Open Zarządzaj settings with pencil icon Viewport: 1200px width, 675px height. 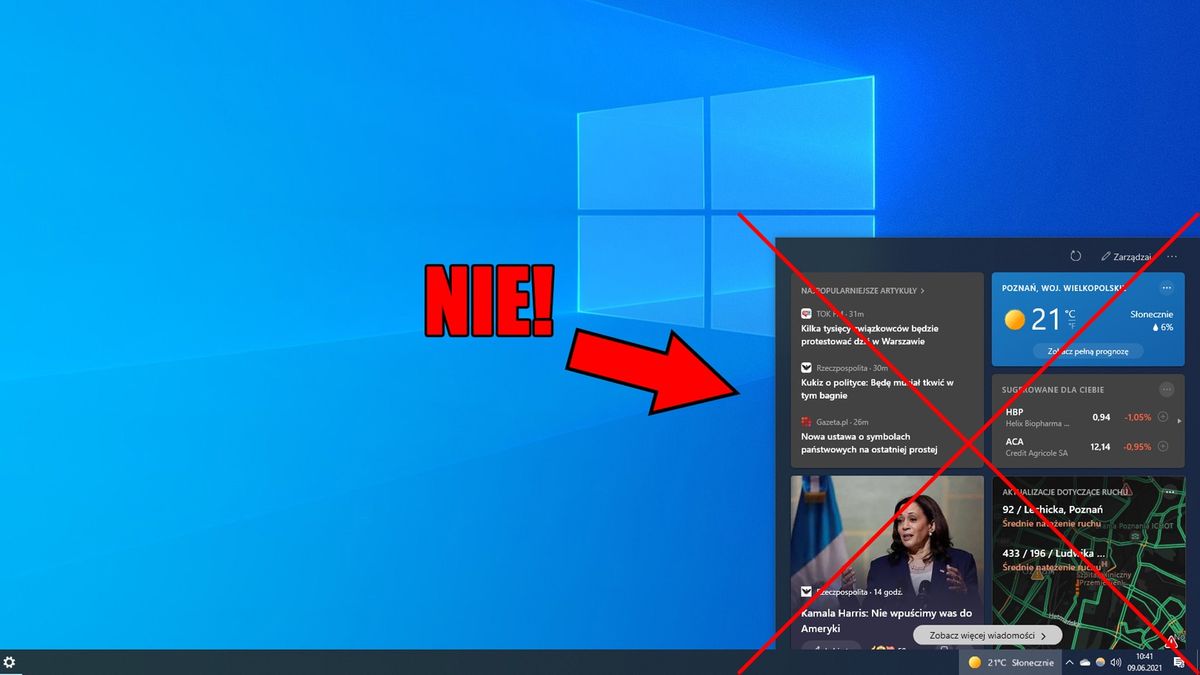(1127, 257)
